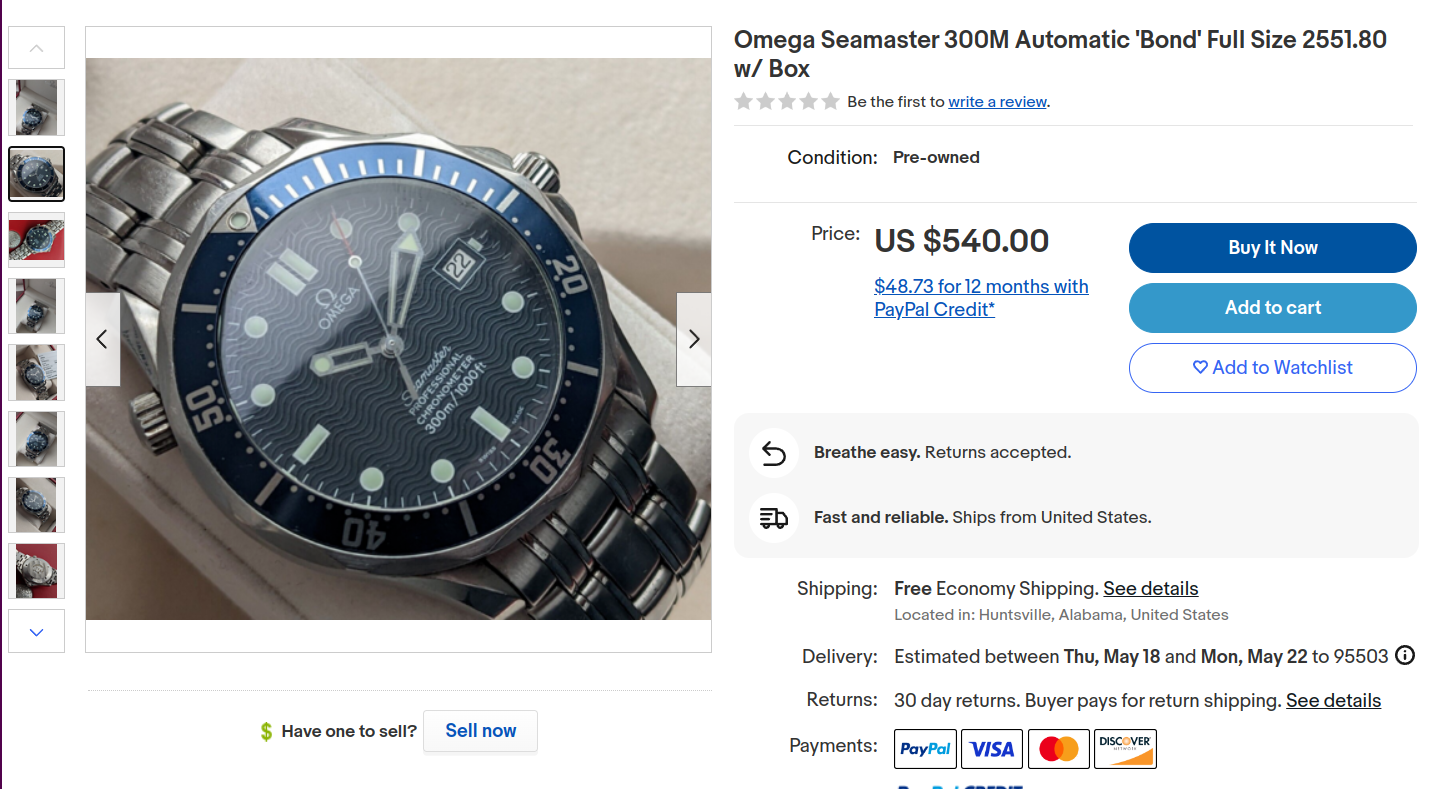Screen dimensions: 1433x789
Task: Click See details next to Shipping
Action: pyautogui.click(x=1150, y=589)
